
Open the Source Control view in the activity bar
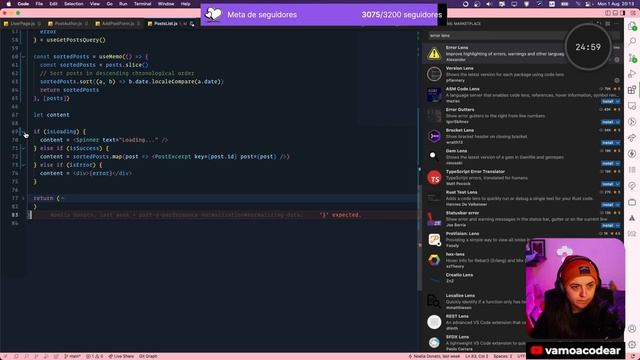tap(632, 58)
